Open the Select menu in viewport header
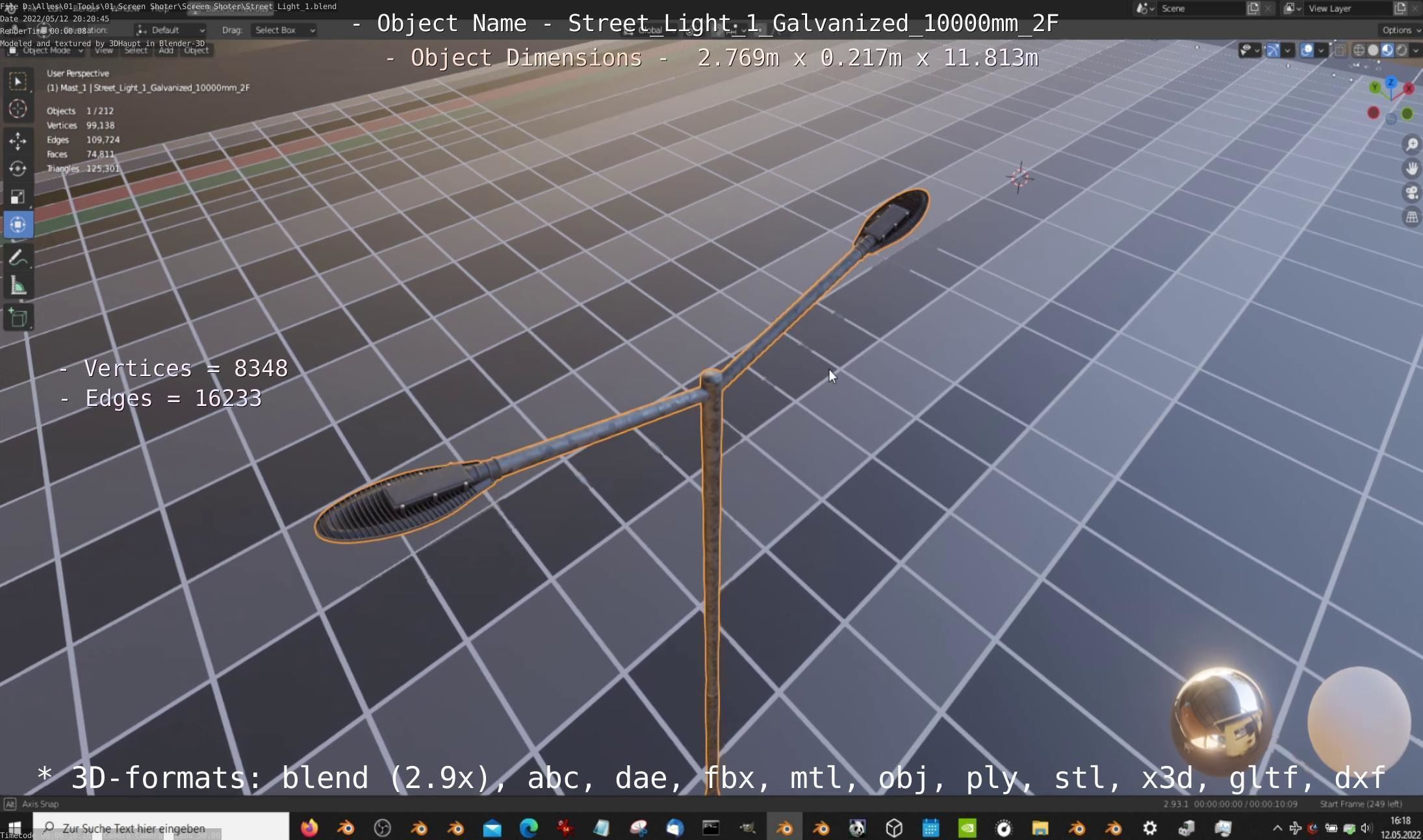 [136, 50]
